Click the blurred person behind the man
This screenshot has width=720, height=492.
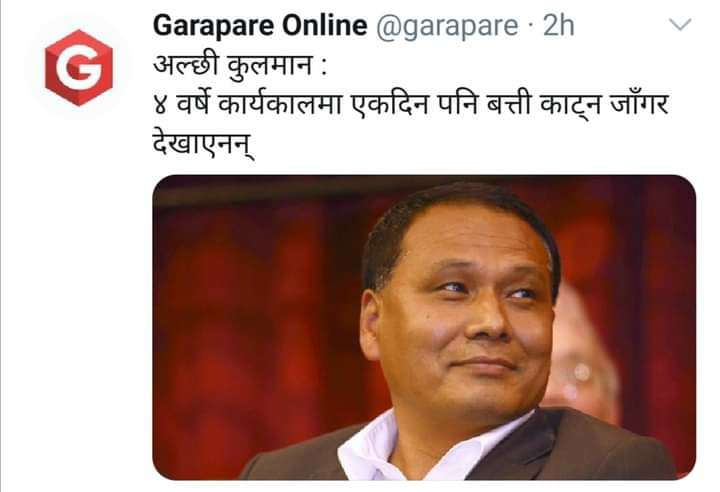[x=583, y=358]
